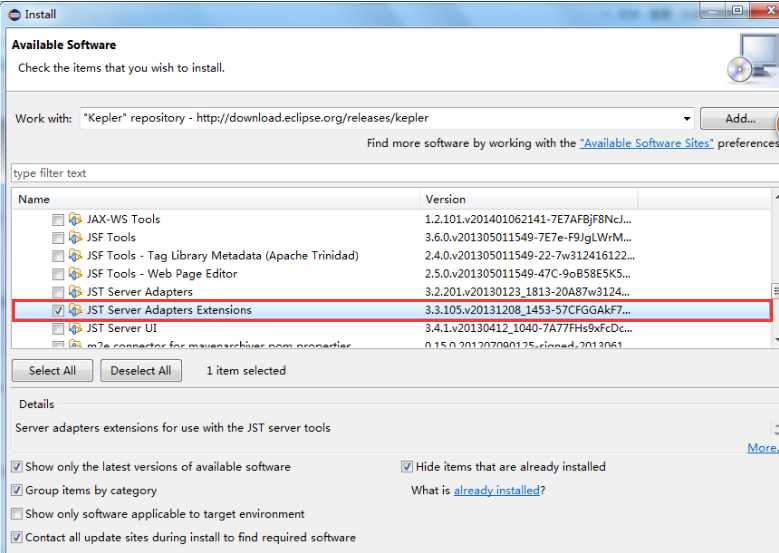Uncheck JST Server Adapters Extensions checkbox
Viewport: 779px width, 553px height.
click(58, 311)
